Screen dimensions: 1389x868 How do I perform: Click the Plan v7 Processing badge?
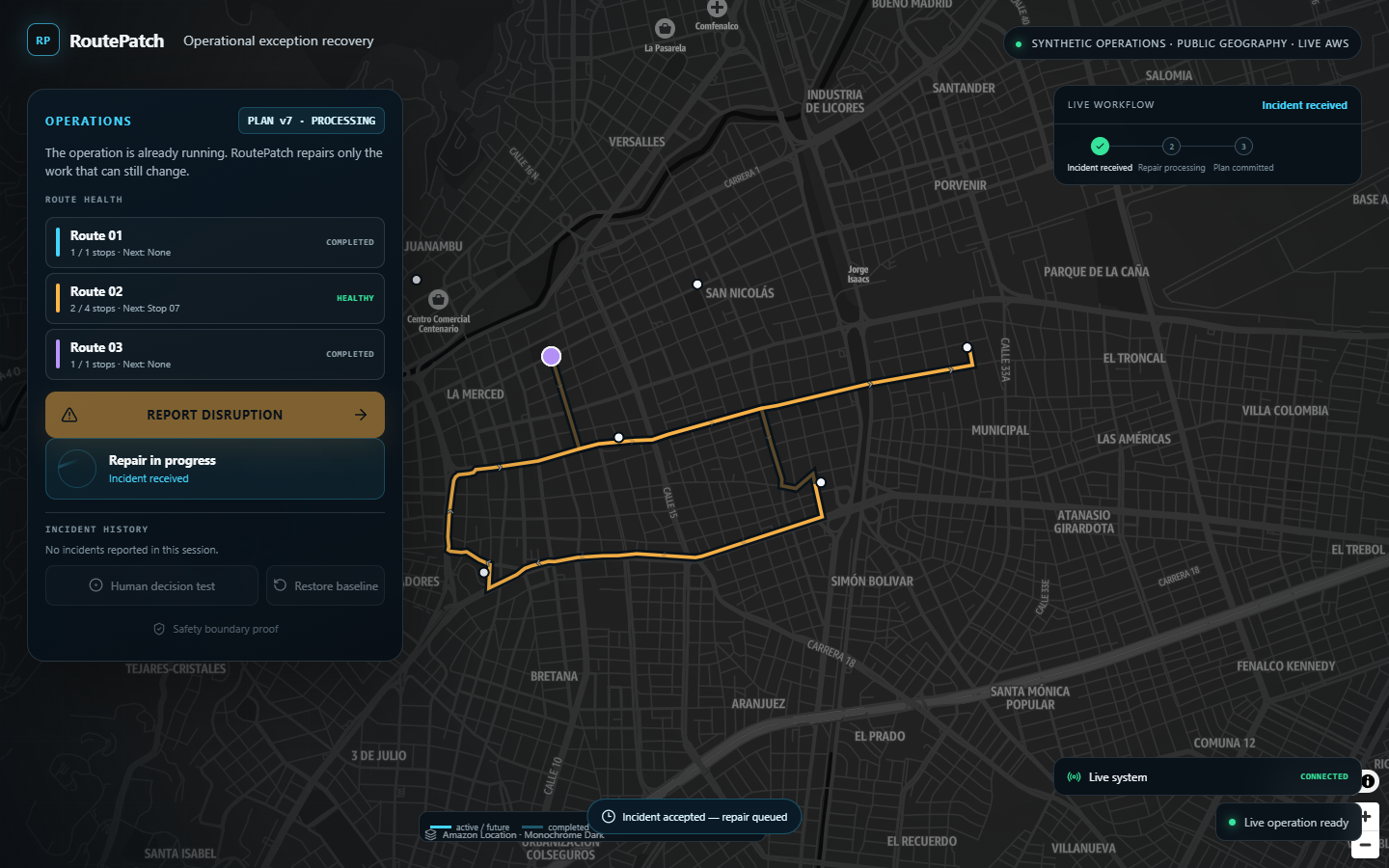click(312, 121)
